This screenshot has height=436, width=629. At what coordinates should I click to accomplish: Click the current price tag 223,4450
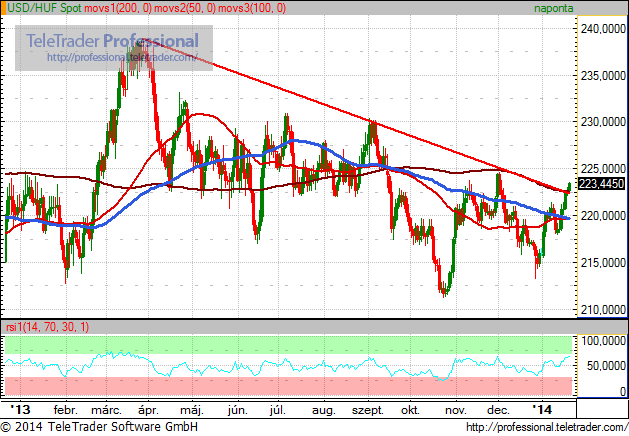602,184
